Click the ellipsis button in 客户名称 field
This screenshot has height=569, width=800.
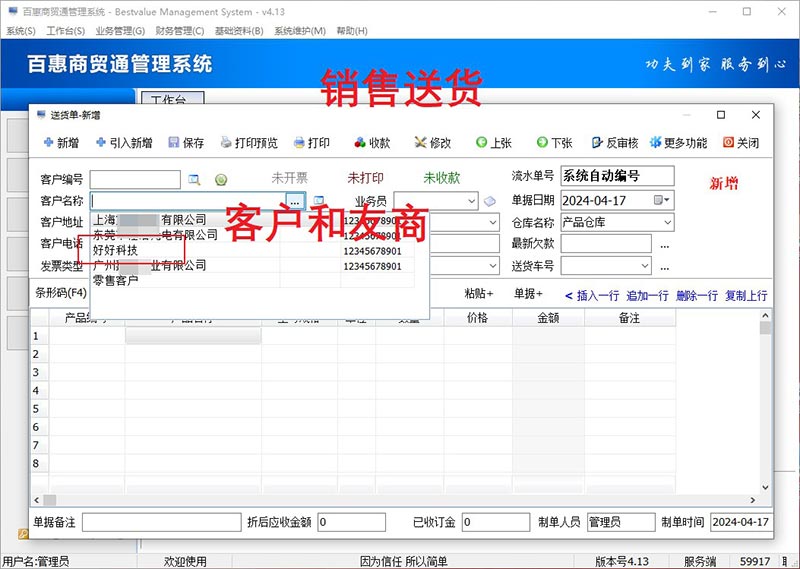[295, 201]
